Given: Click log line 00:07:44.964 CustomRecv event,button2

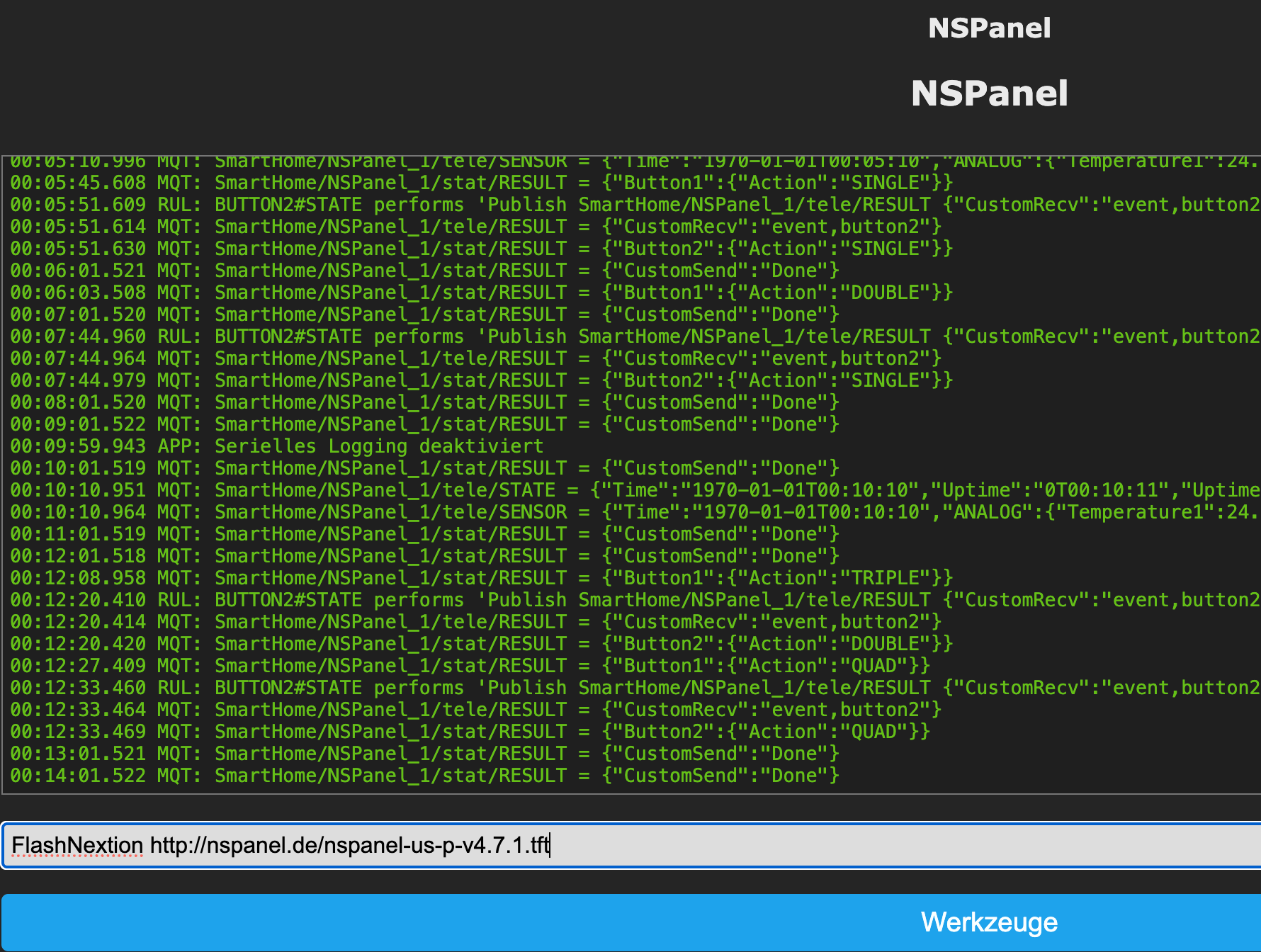Looking at the screenshot, I should pyautogui.click(x=476, y=358).
